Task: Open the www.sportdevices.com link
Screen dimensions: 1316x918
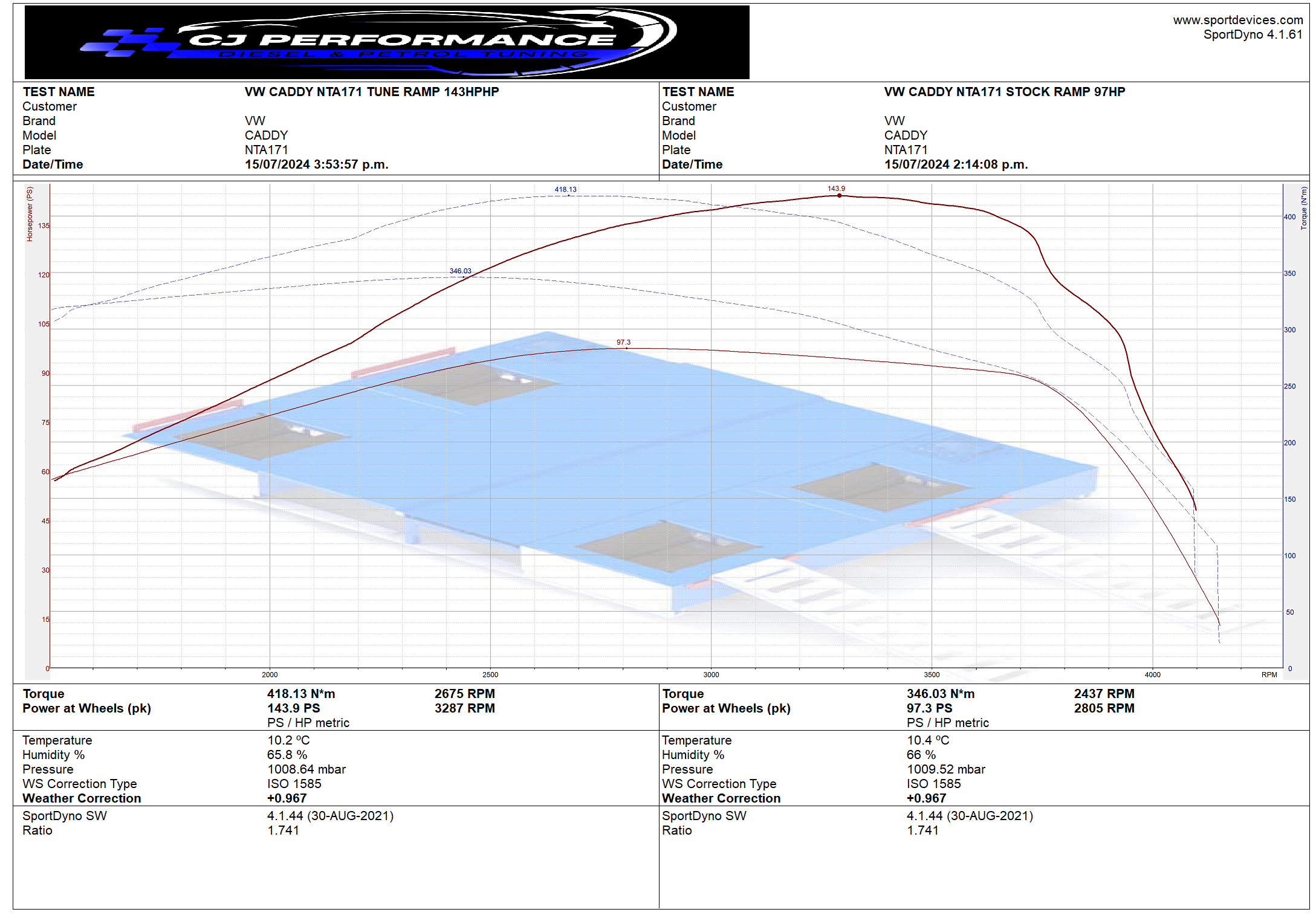Action: point(1237,20)
